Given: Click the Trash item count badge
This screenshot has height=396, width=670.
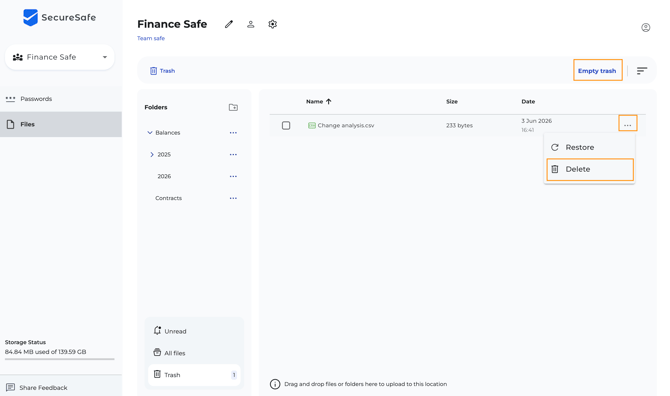Looking at the screenshot, I should click(234, 375).
